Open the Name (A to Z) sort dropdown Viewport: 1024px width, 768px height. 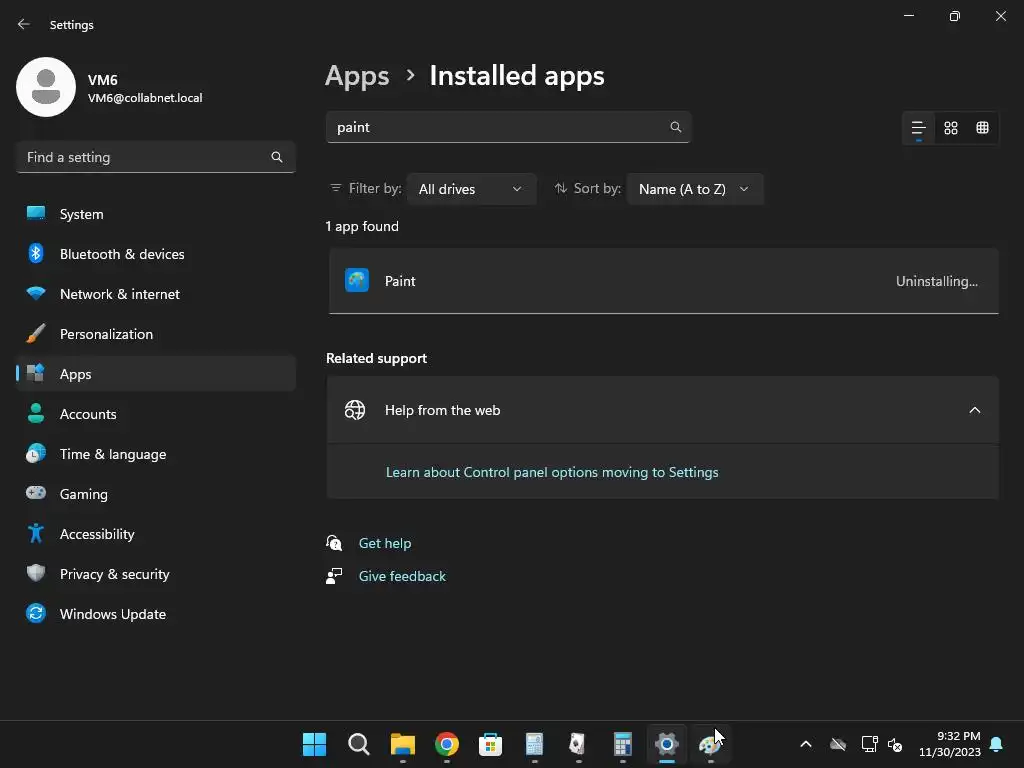[694, 189]
